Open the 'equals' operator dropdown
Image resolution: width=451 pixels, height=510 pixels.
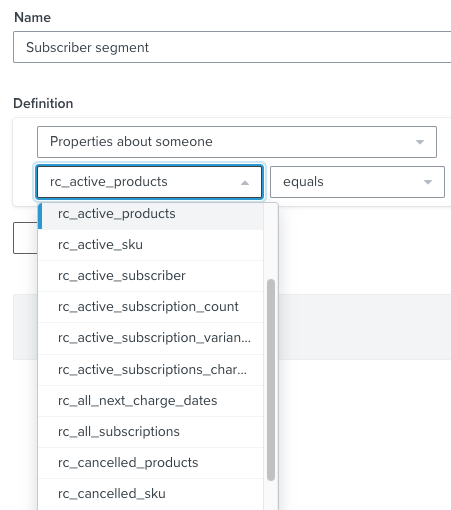(x=357, y=182)
